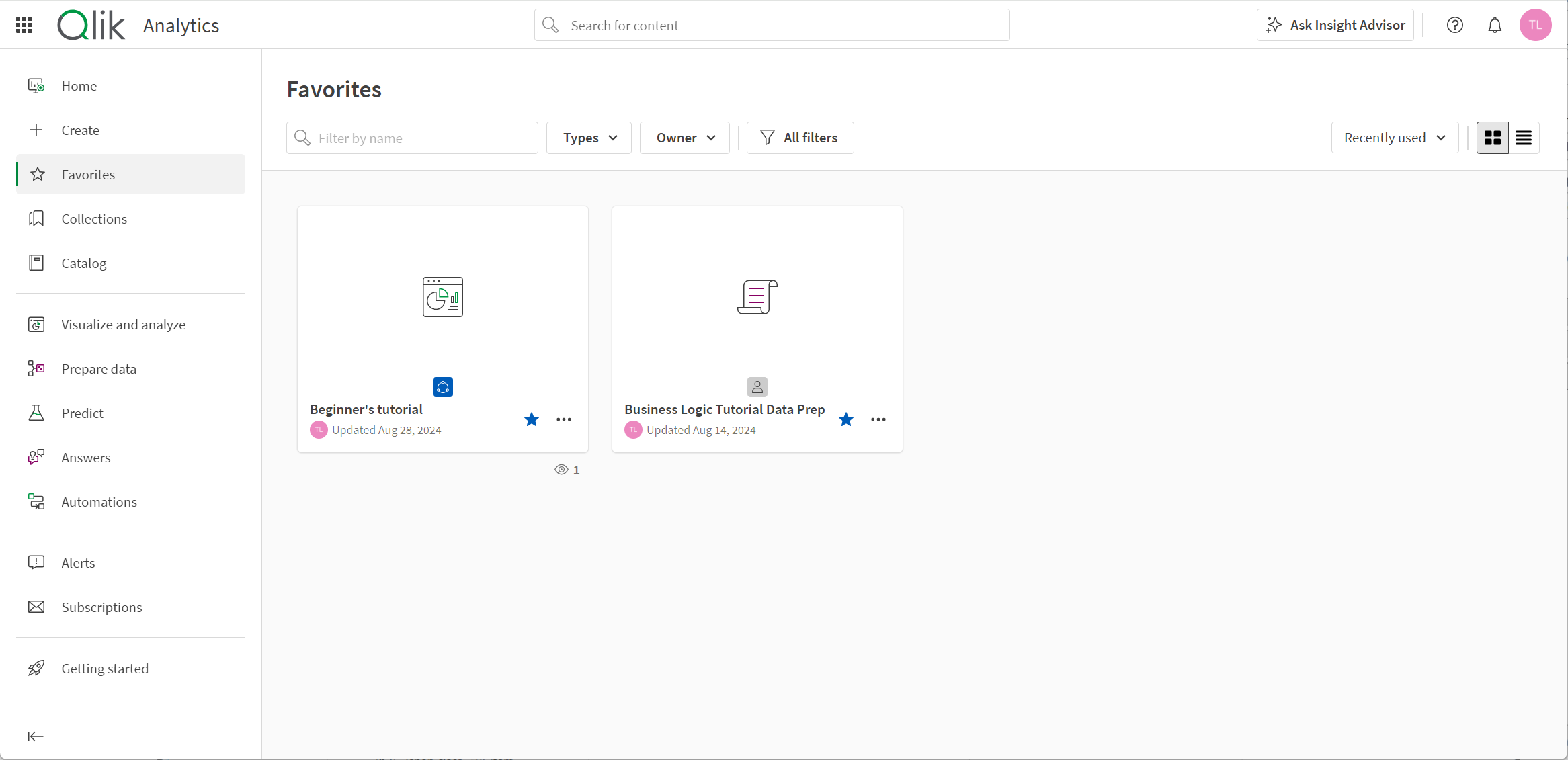Toggle favorite star on Beginner's tutorial
The height and width of the screenshot is (760, 1568).
click(x=531, y=420)
